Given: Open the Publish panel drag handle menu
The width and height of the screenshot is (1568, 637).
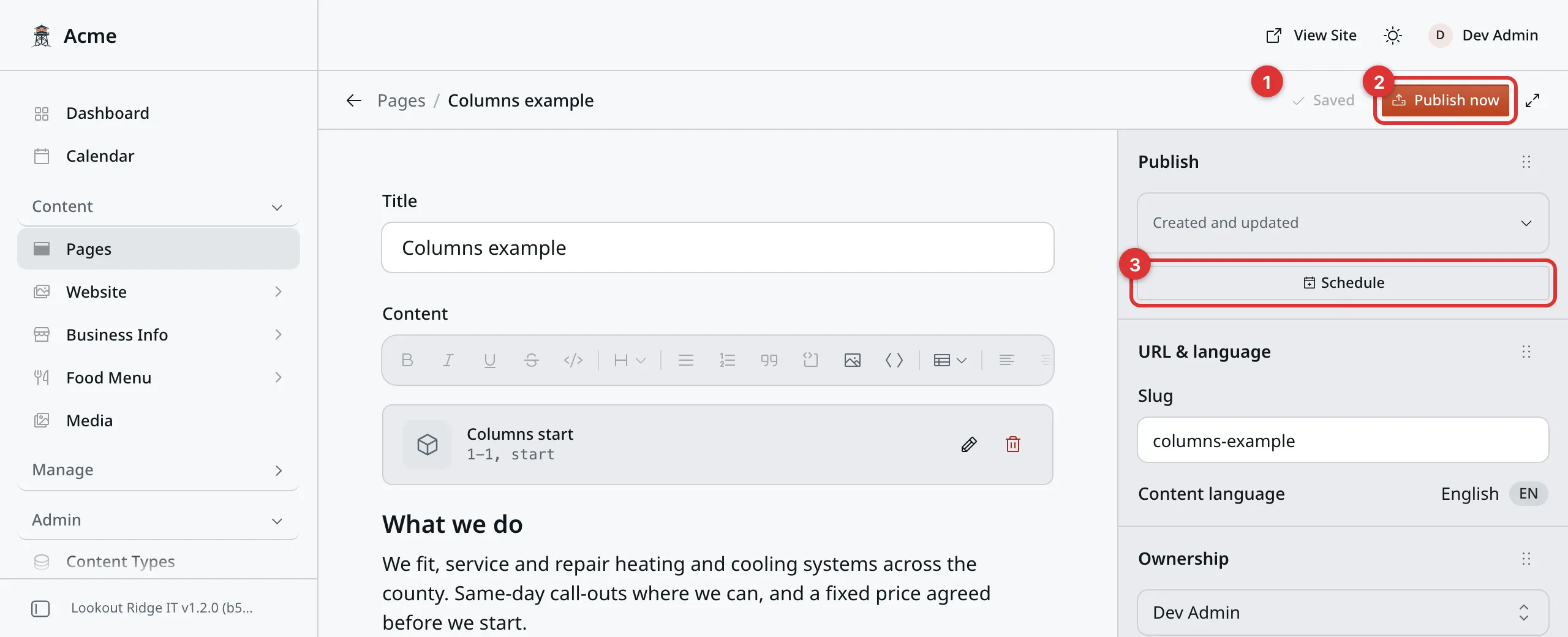Looking at the screenshot, I should click(1526, 162).
